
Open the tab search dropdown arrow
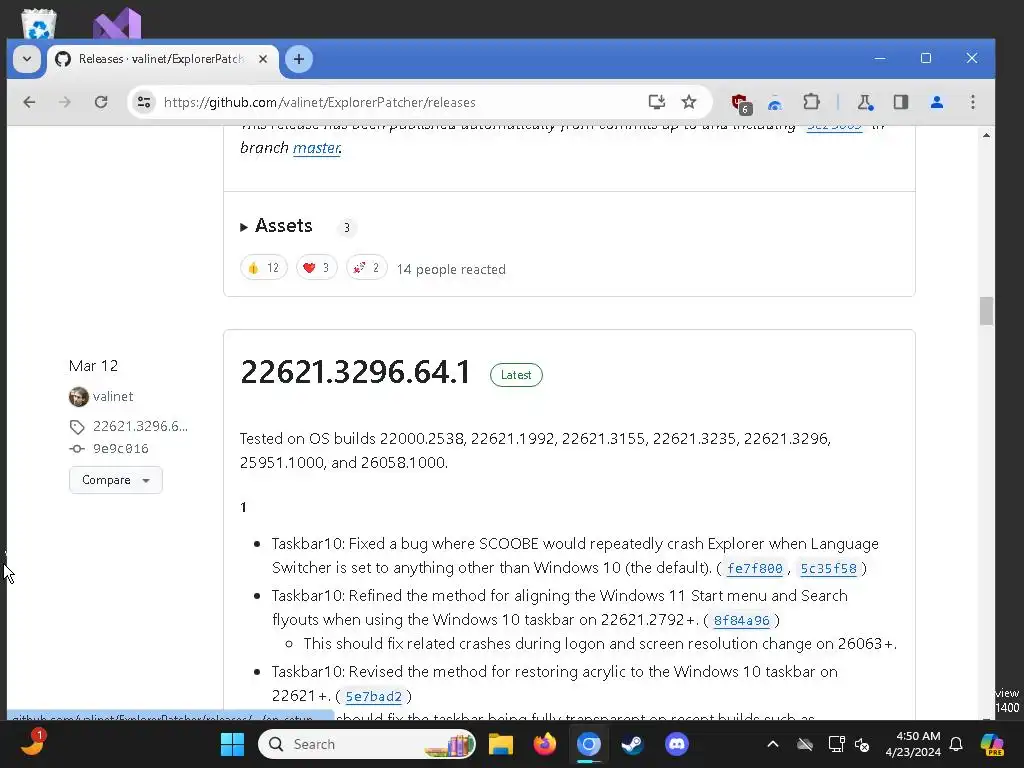[27, 59]
